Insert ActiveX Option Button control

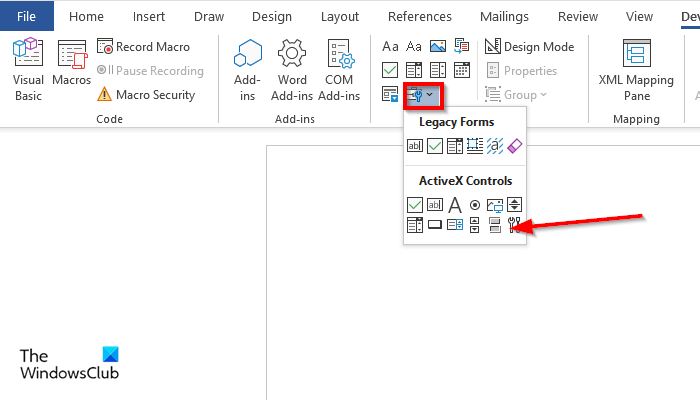(475, 205)
